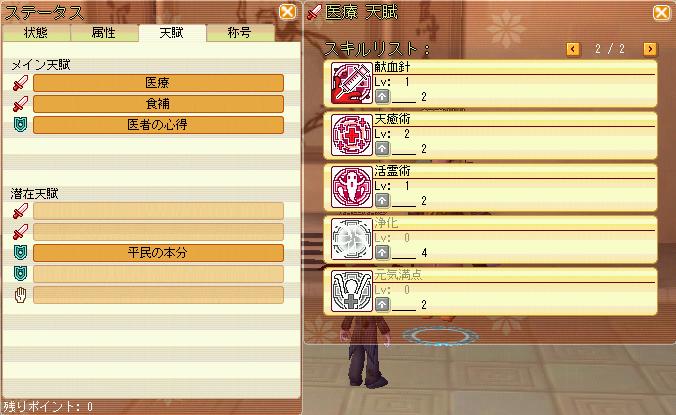The image size is (676, 415).
Task: Open the 属性 tab
Action: [103, 33]
